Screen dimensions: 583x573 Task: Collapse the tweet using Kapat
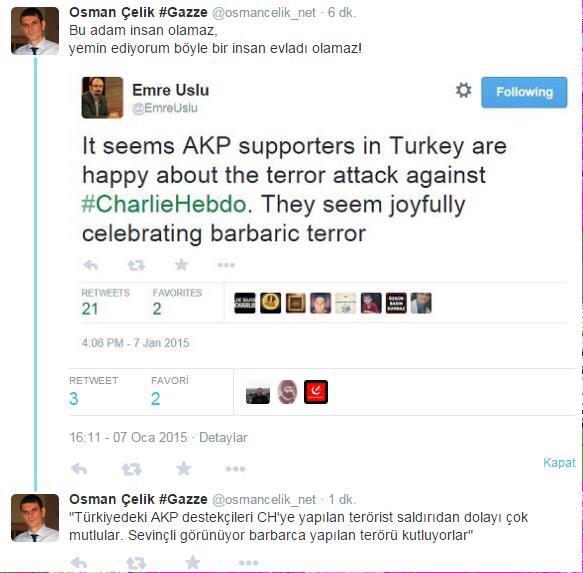click(x=559, y=463)
